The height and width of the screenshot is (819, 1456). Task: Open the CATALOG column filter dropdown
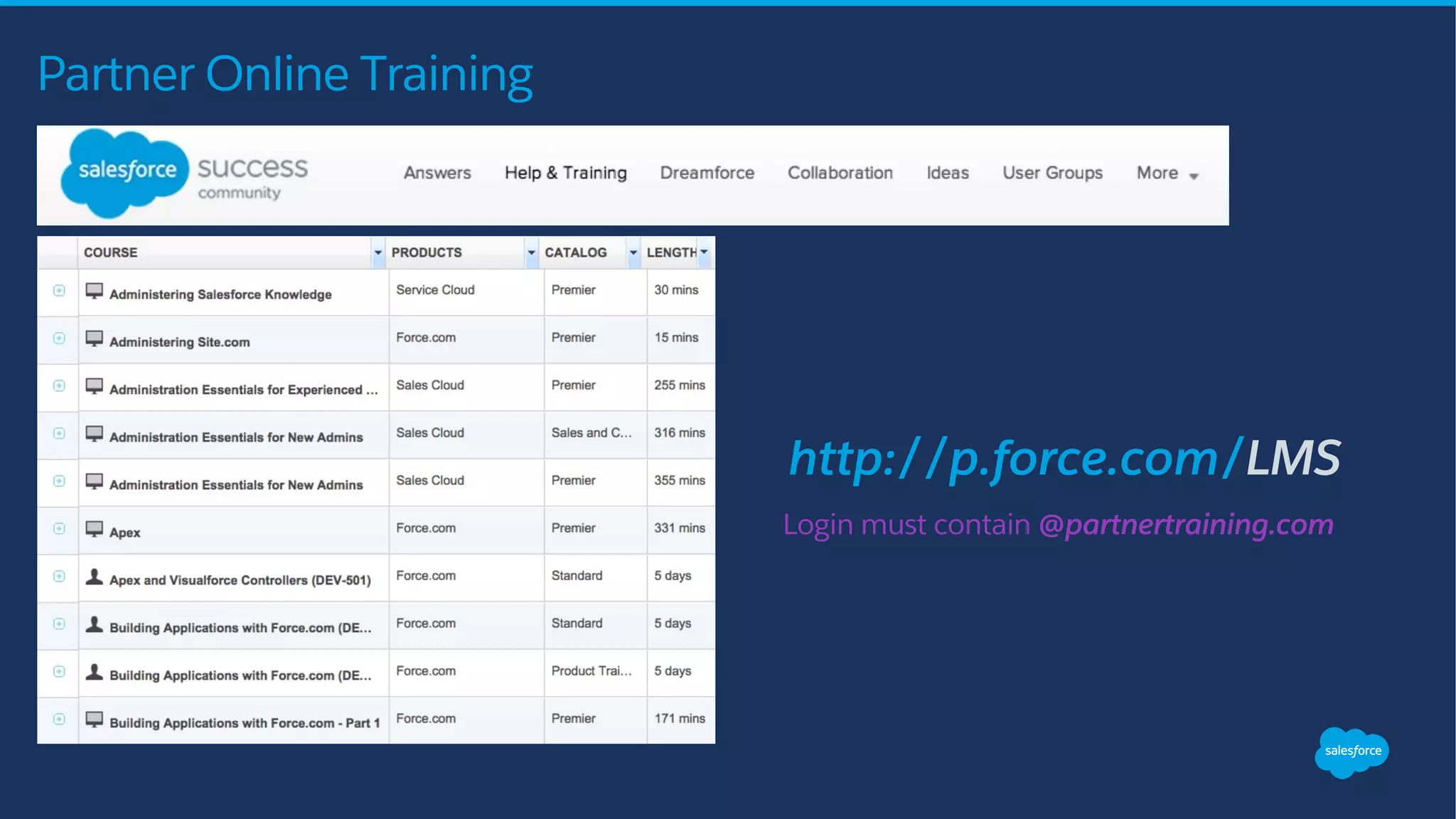[633, 252]
